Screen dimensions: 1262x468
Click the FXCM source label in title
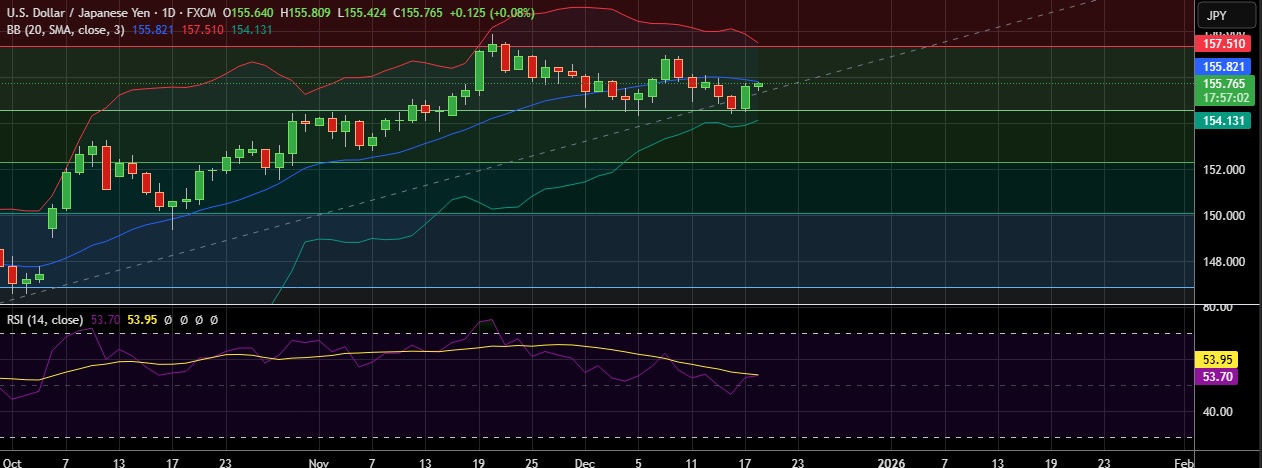(200, 13)
